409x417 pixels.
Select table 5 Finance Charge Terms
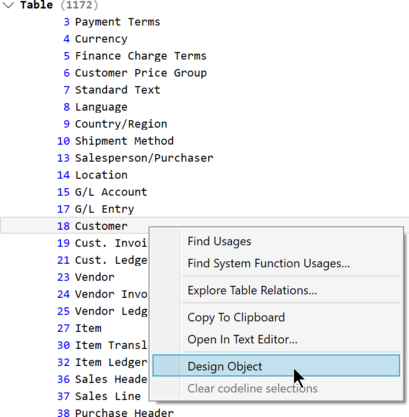tap(135, 56)
